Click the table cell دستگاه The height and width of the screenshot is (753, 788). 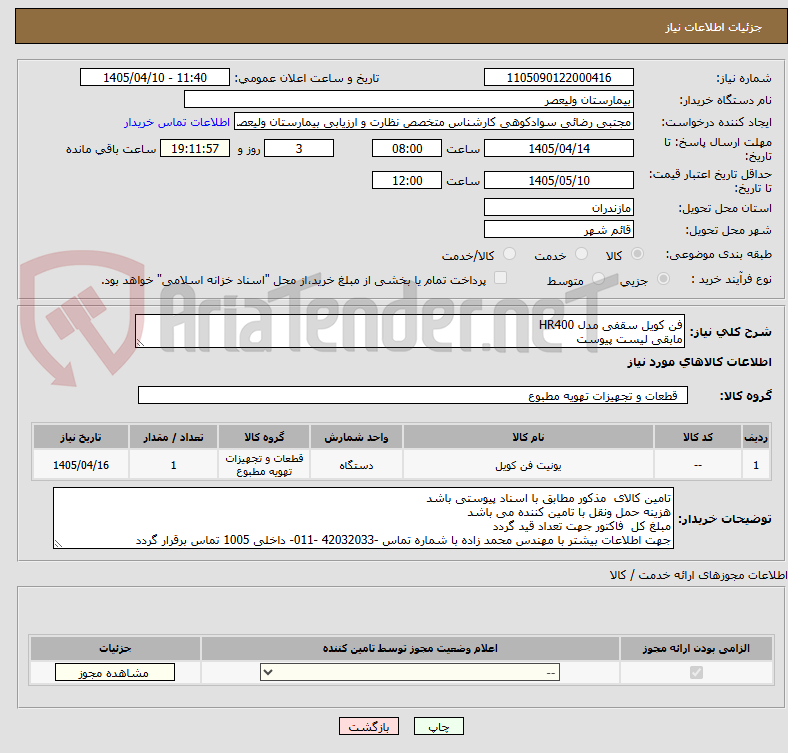[356, 465]
